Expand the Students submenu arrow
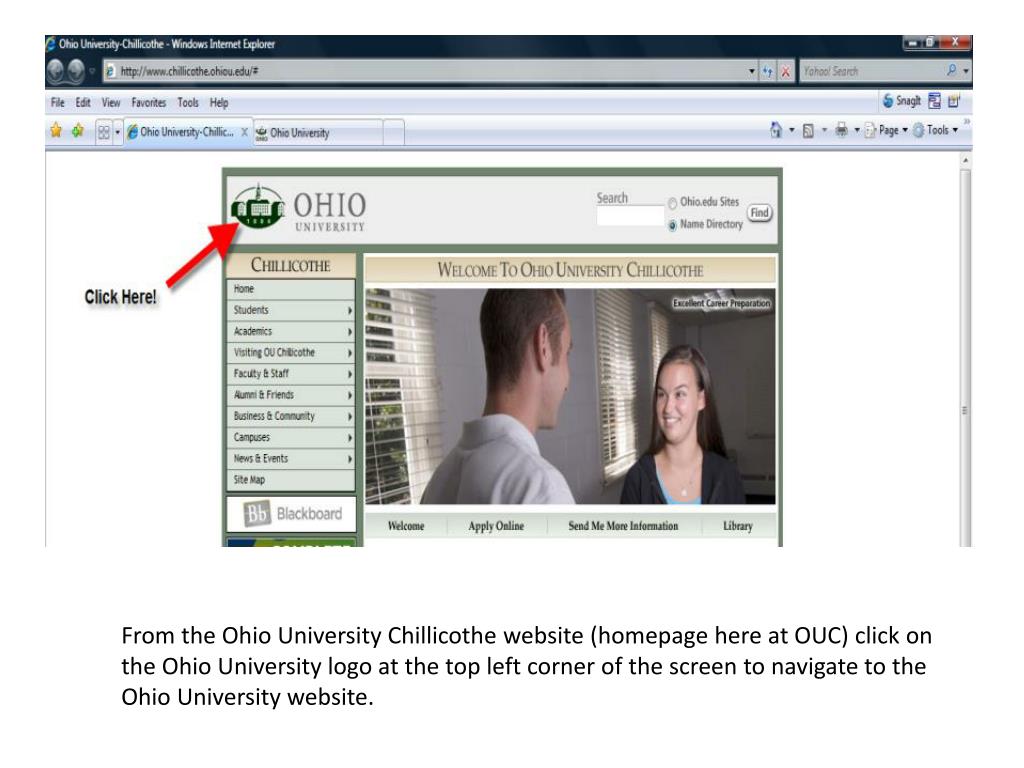1024x768 pixels. tap(350, 311)
